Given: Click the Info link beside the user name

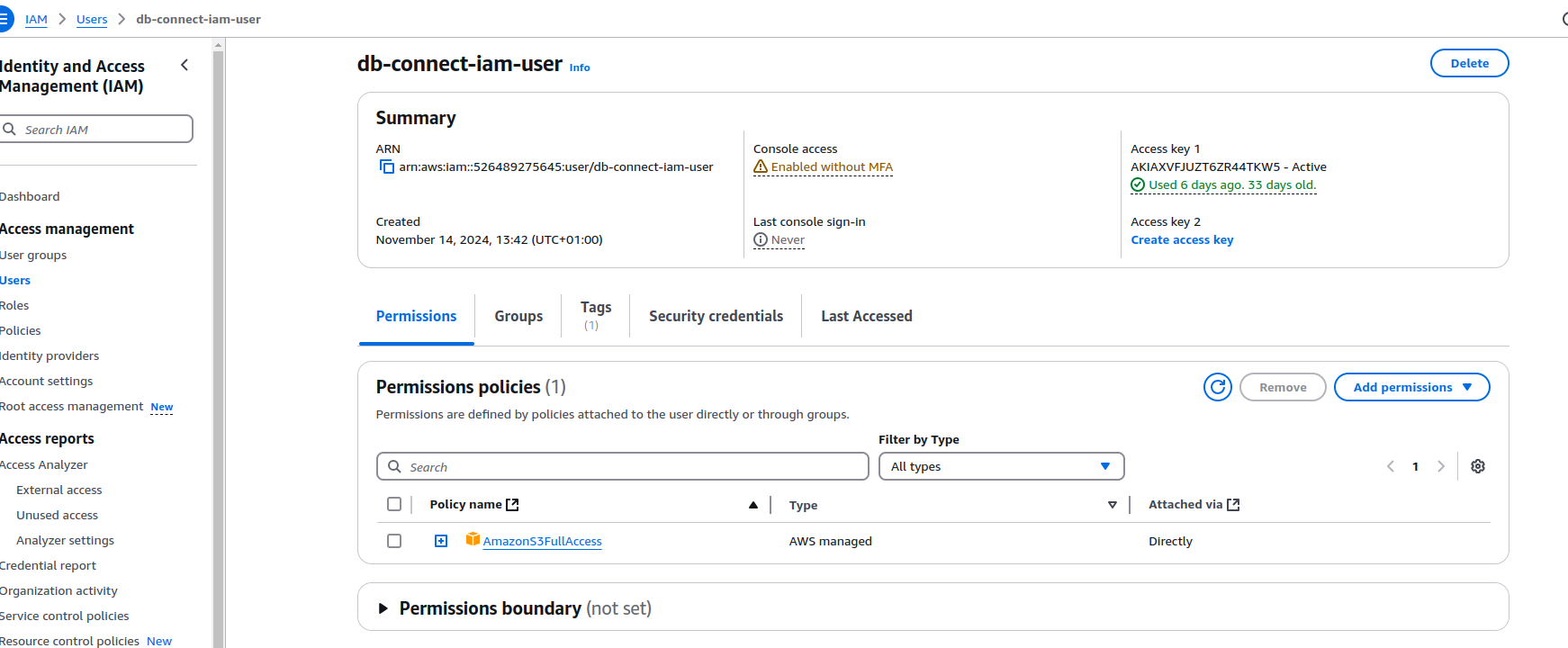Looking at the screenshot, I should (580, 67).
